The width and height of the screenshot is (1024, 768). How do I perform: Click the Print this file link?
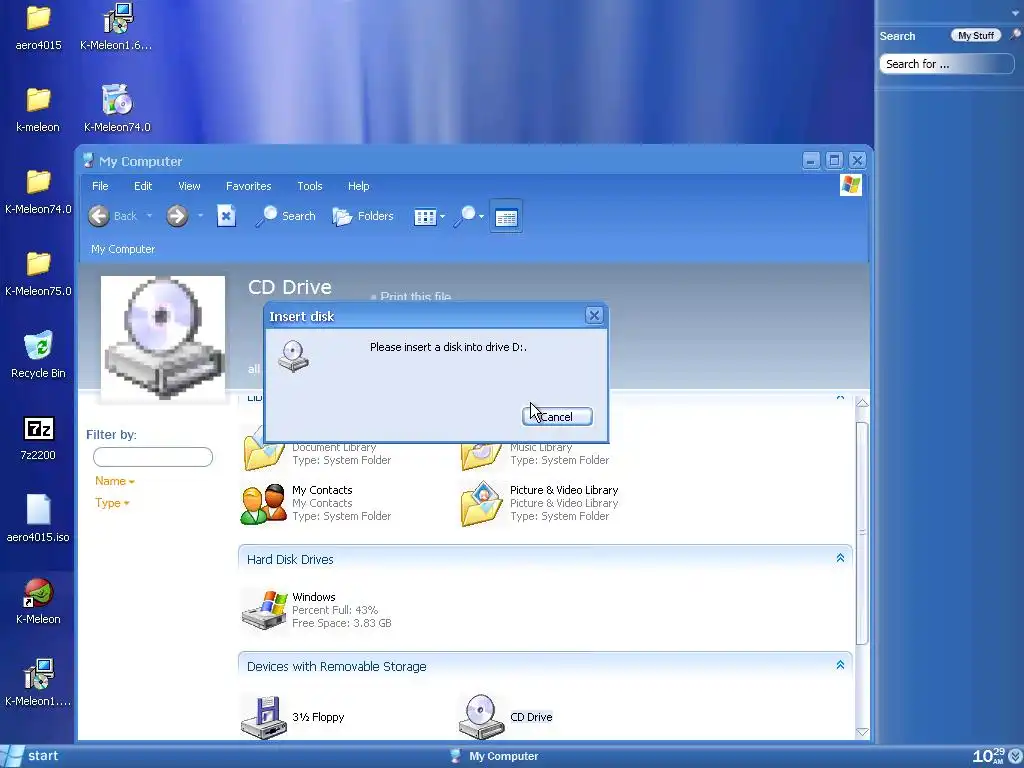(x=415, y=296)
